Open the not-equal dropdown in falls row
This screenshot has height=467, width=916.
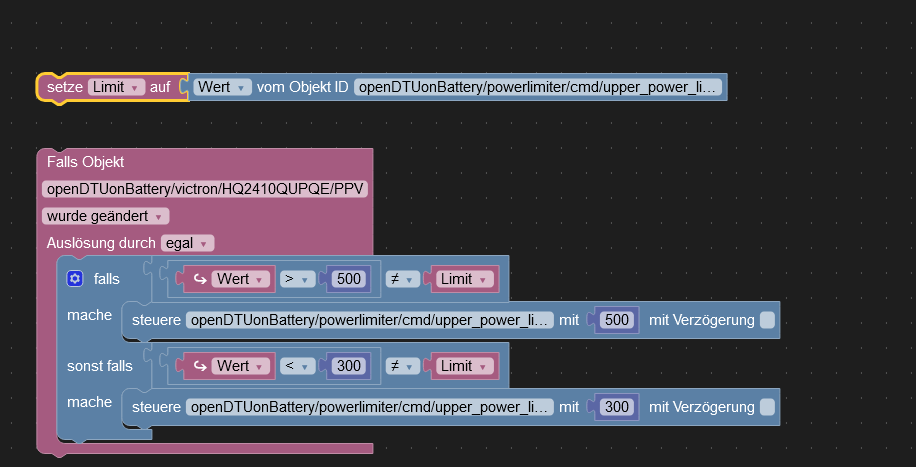click(x=403, y=279)
